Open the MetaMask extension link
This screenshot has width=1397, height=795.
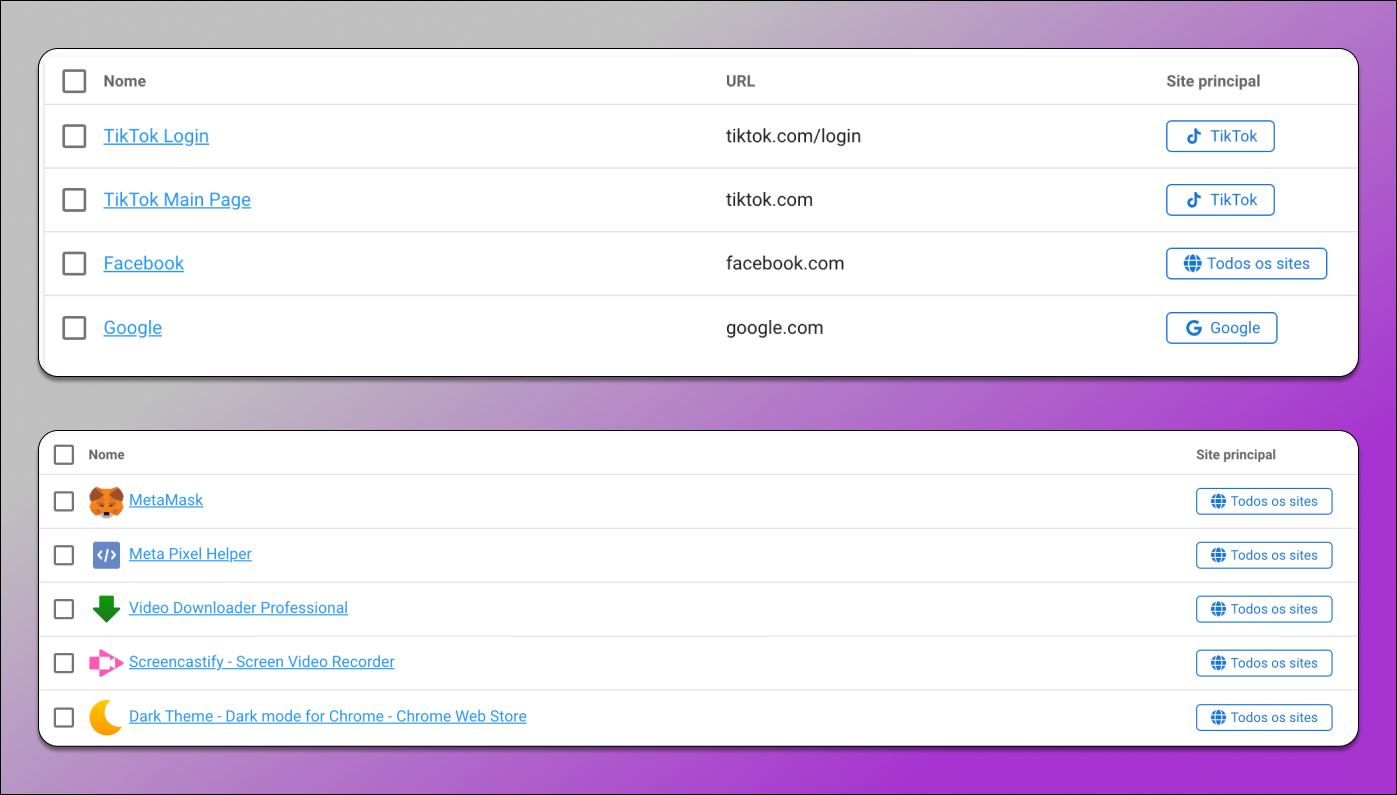166,500
